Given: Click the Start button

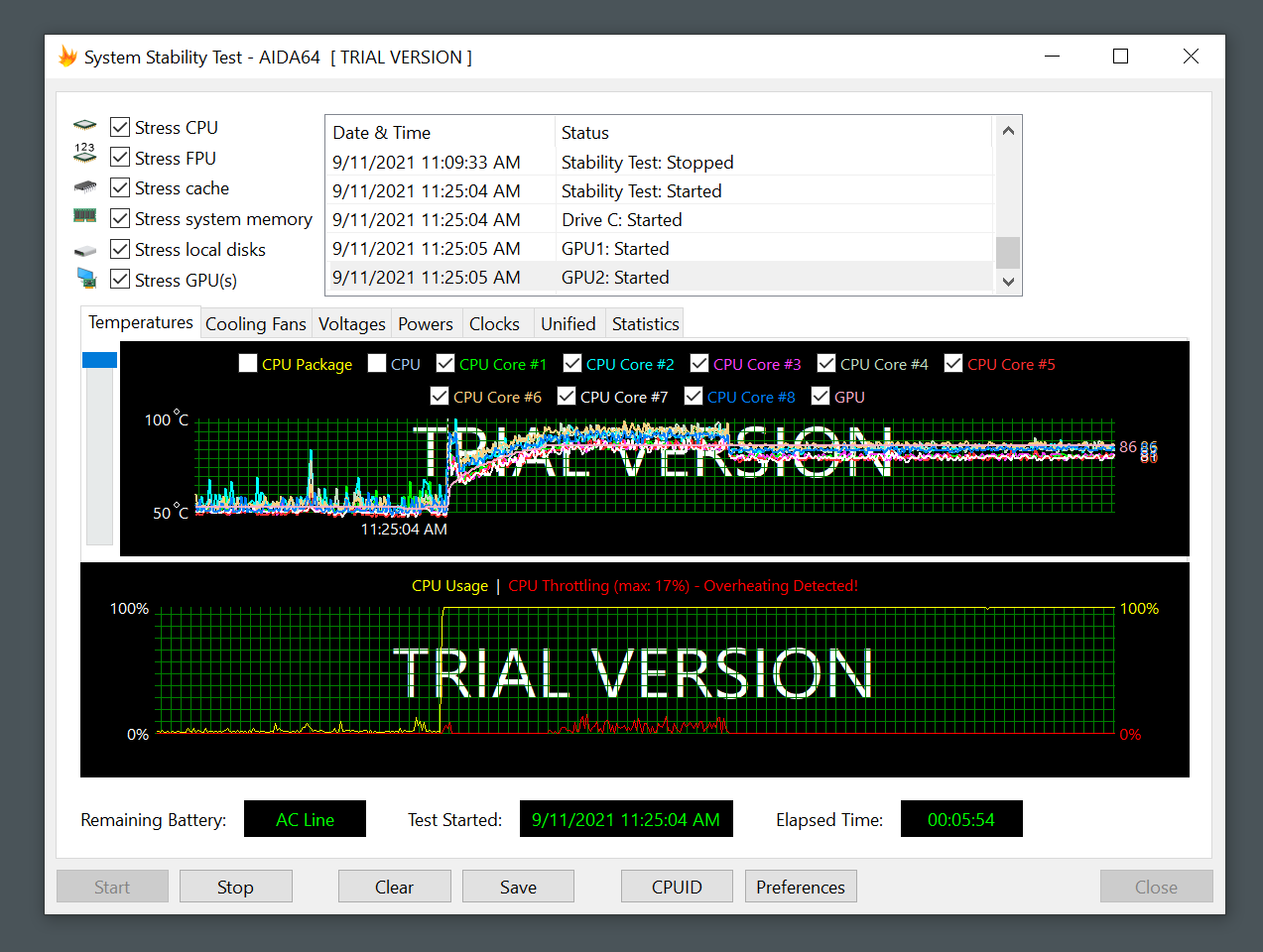Looking at the screenshot, I should (x=112, y=887).
